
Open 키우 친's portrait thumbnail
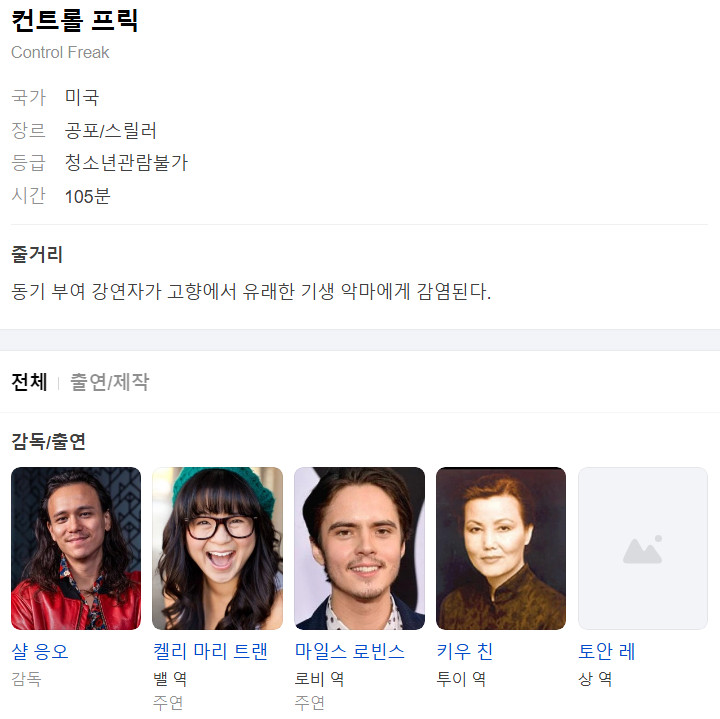(501, 548)
